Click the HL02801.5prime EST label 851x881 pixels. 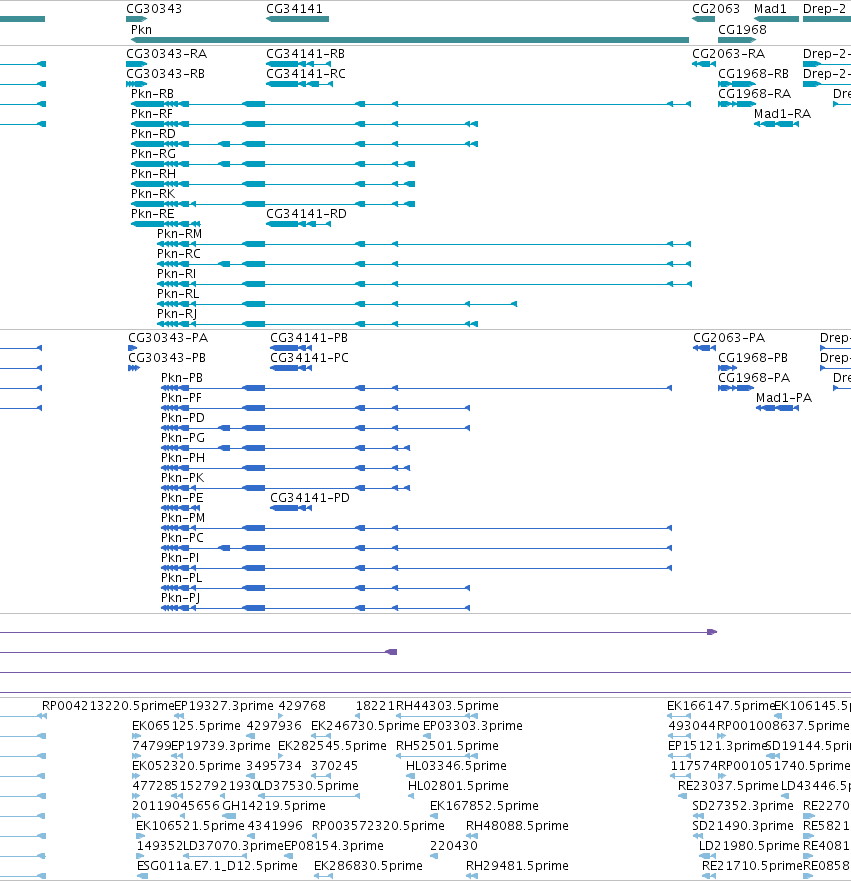458,785
